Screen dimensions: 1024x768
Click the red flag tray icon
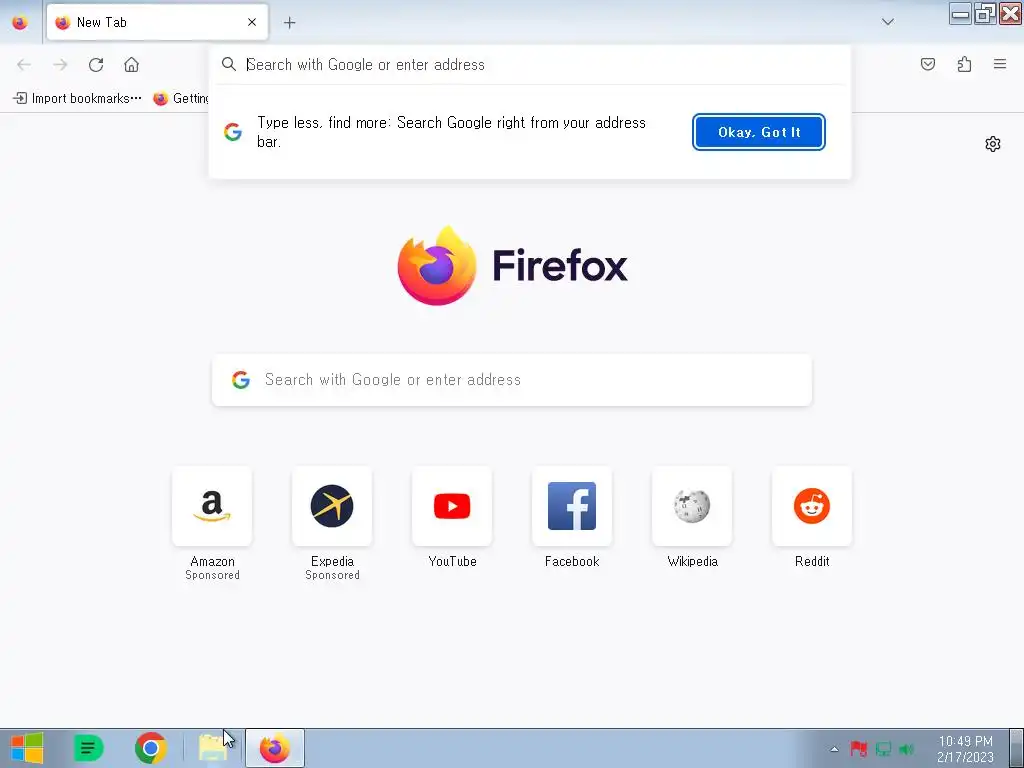tap(859, 748)
